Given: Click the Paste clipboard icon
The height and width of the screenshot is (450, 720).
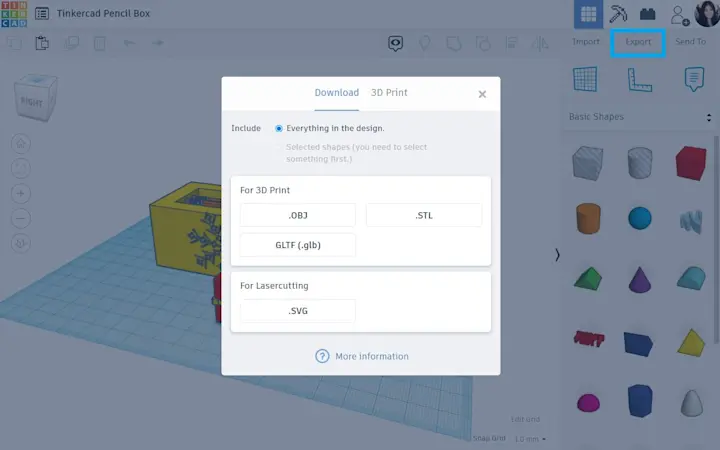Looking at the screenshot, I should (x=42, y=43).
